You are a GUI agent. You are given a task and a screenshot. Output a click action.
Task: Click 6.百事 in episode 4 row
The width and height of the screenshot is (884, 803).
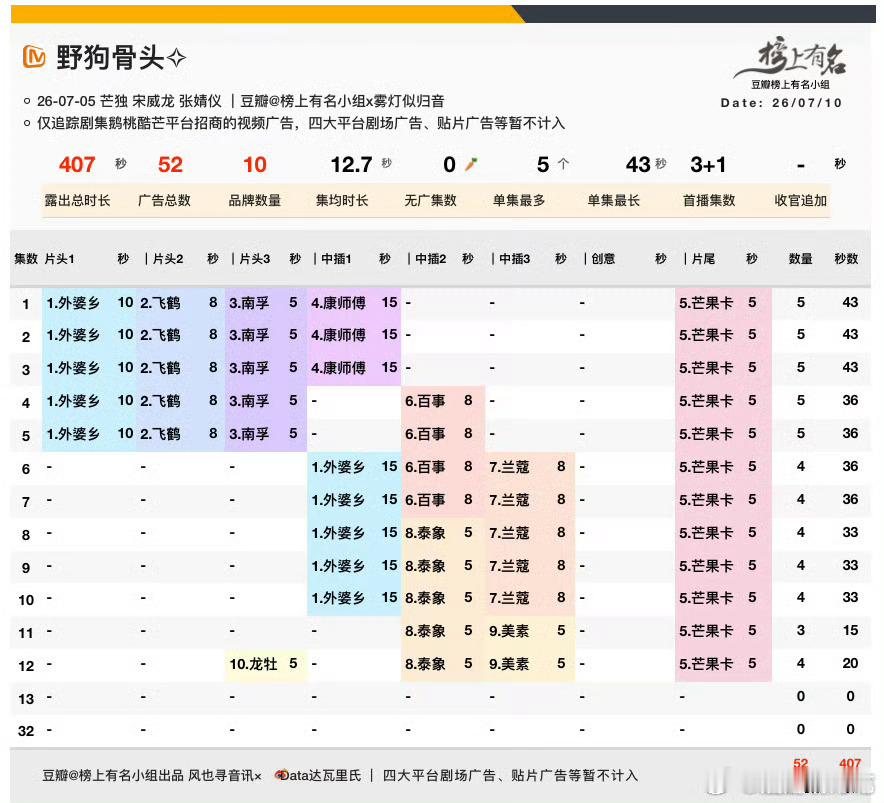425,402
